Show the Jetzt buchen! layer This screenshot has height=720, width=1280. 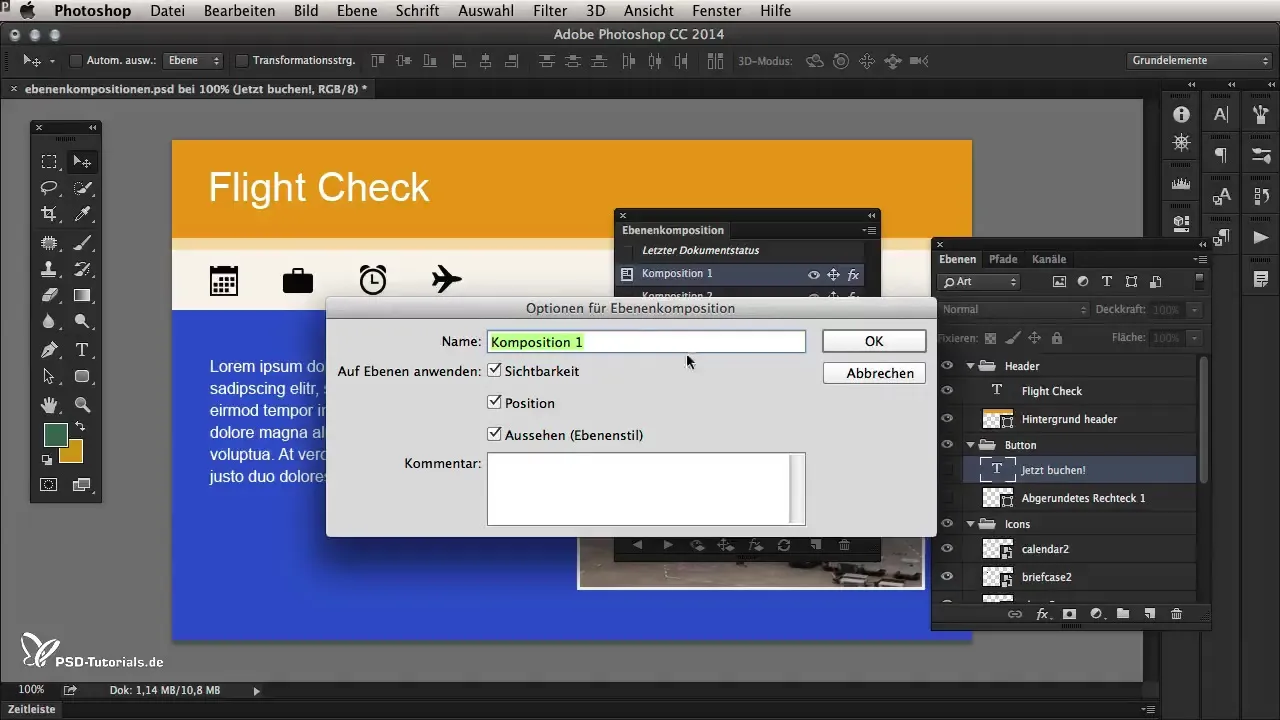pyautogui.click(x=947, y=470)
